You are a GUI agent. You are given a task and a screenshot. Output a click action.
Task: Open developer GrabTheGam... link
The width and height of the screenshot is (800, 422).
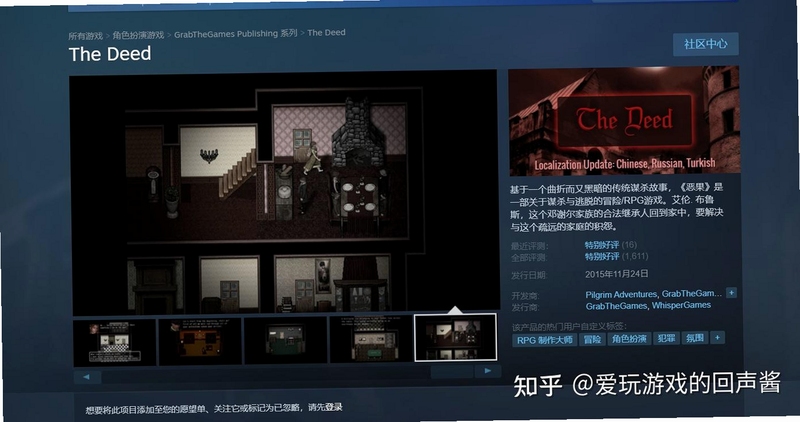pyautogui.click(x=691, y=293)
